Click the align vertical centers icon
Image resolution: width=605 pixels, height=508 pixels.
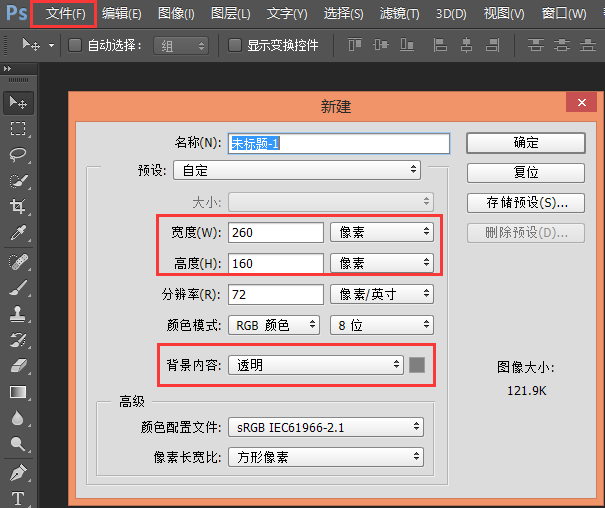click(x=381, y=45)
